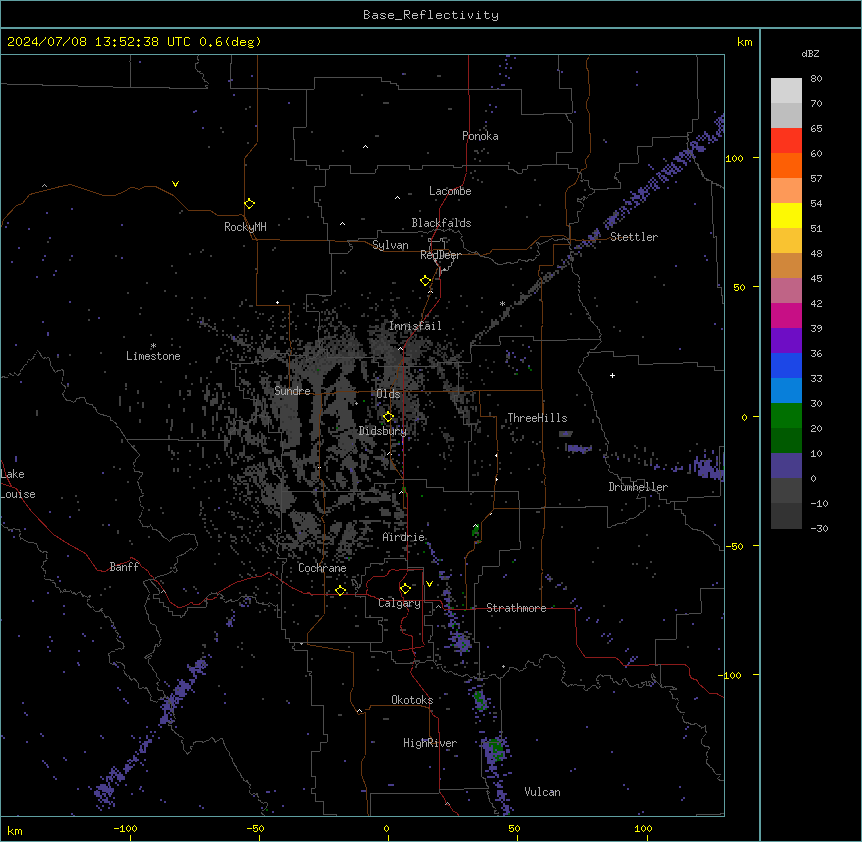862x842 pixels.
Task: Click the yellow V marker west of RockyMH
Action: pyautogui.click(x=175, y=184)
